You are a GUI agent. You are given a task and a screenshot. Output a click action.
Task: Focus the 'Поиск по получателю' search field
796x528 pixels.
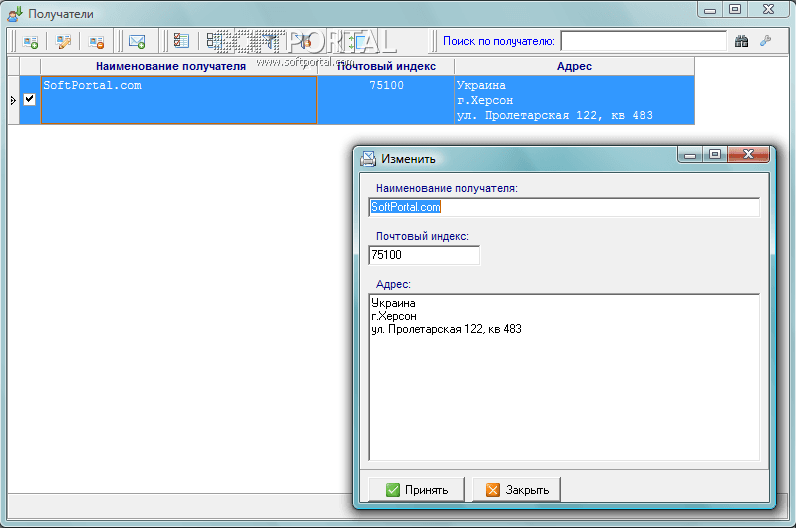pos(644,41)
